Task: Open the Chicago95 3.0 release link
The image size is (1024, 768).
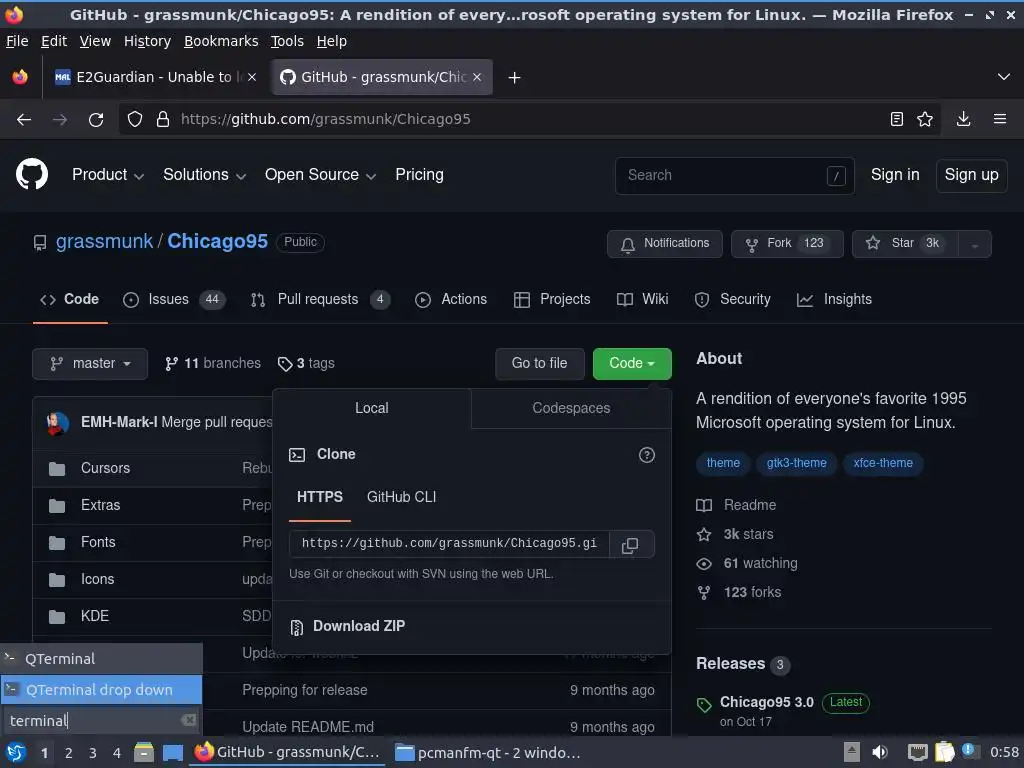Action: point(767,703)
